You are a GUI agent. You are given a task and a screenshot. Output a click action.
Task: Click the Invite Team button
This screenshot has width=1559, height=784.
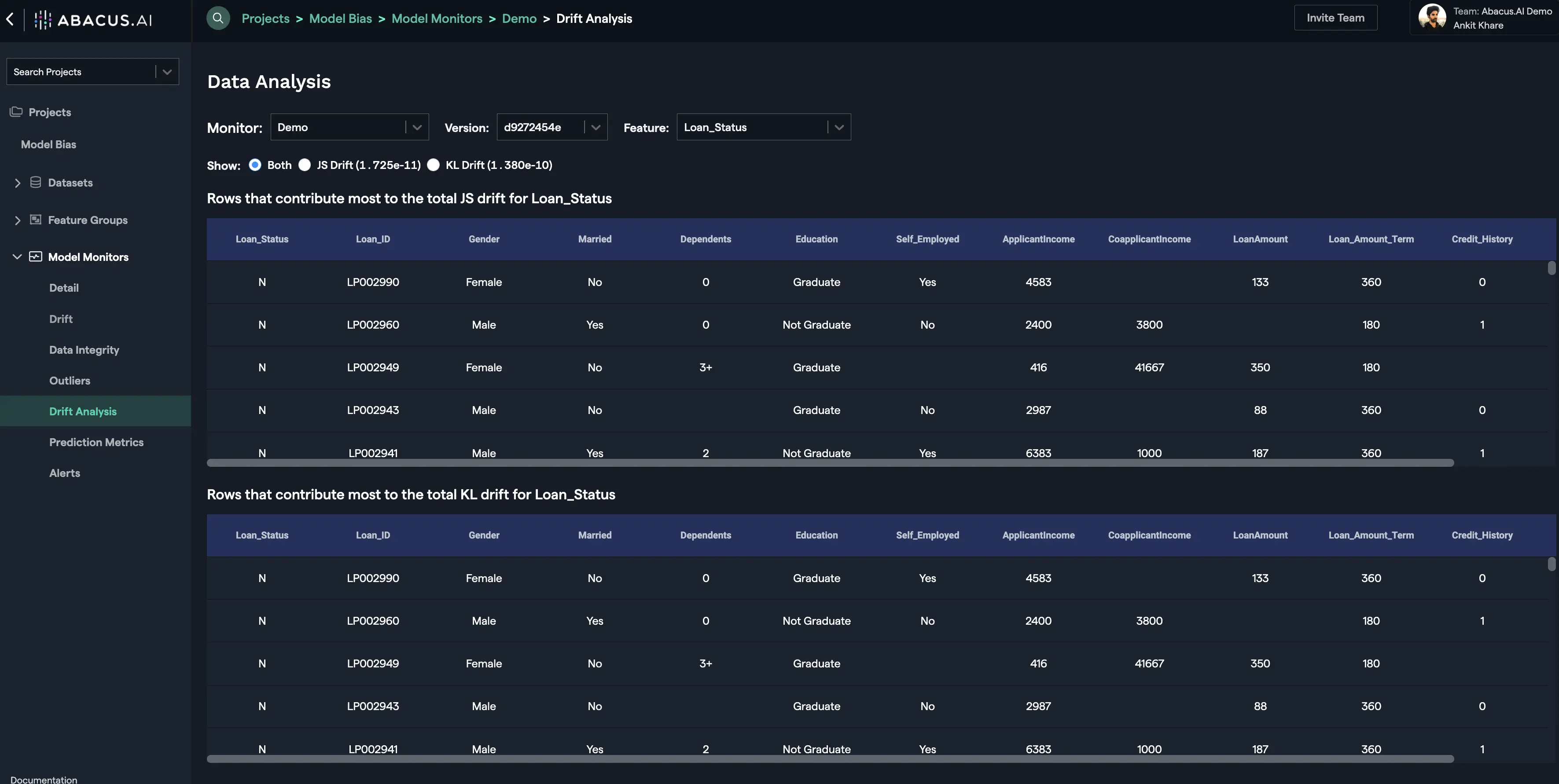[1335, 18]
